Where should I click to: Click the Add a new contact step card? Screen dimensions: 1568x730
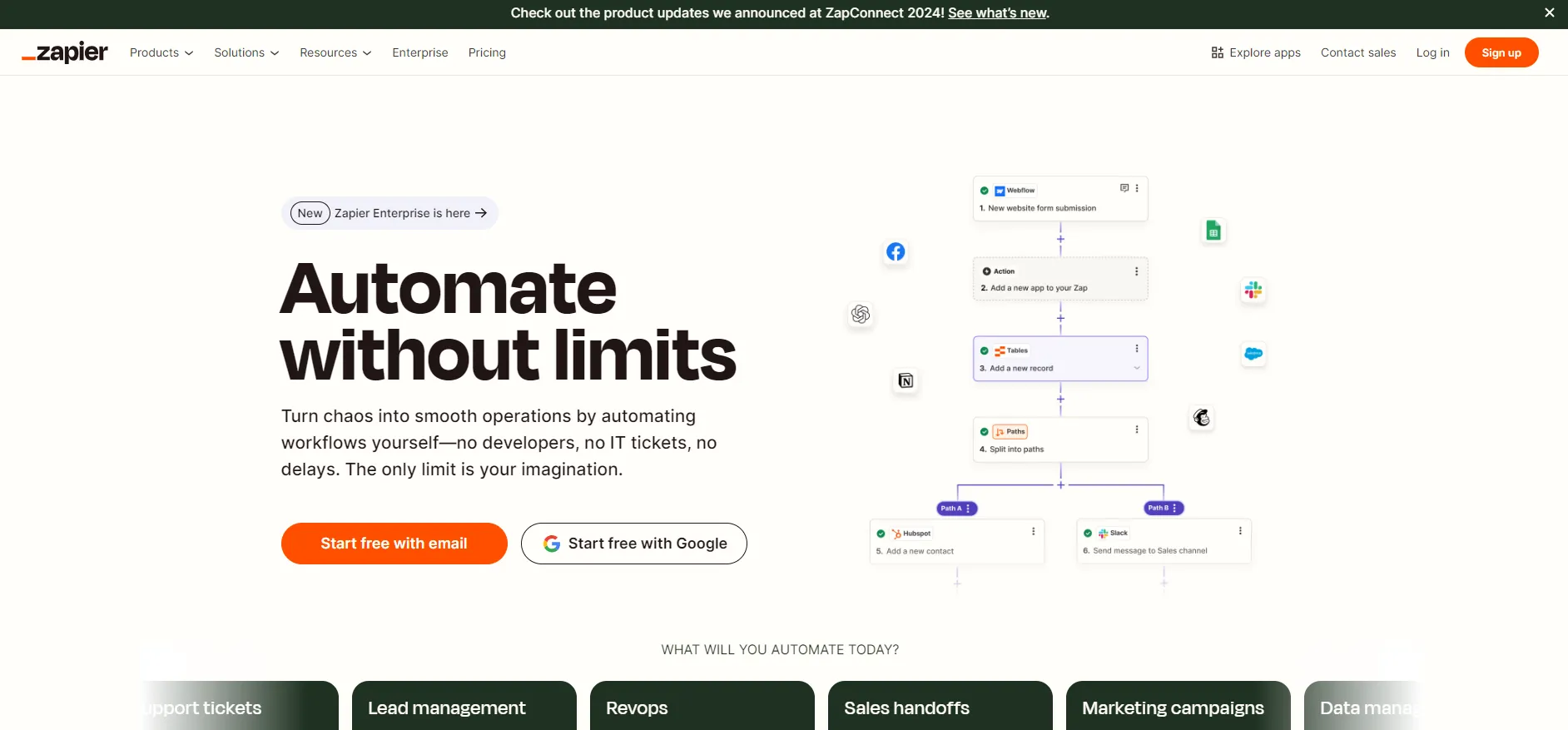(957, 541)
